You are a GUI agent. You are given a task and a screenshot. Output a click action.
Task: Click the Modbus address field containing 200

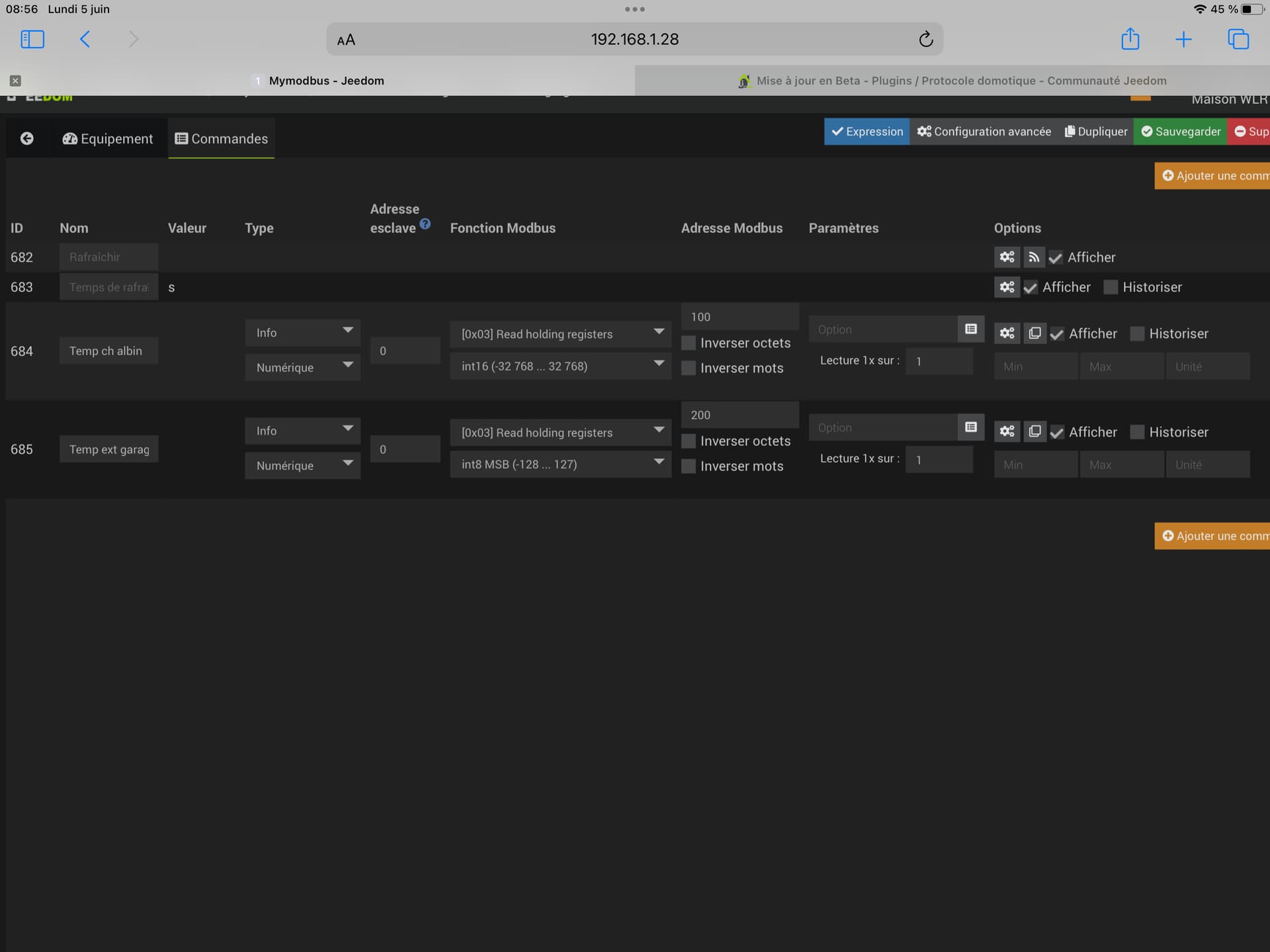pyautogui.click(x=739, y=415)
